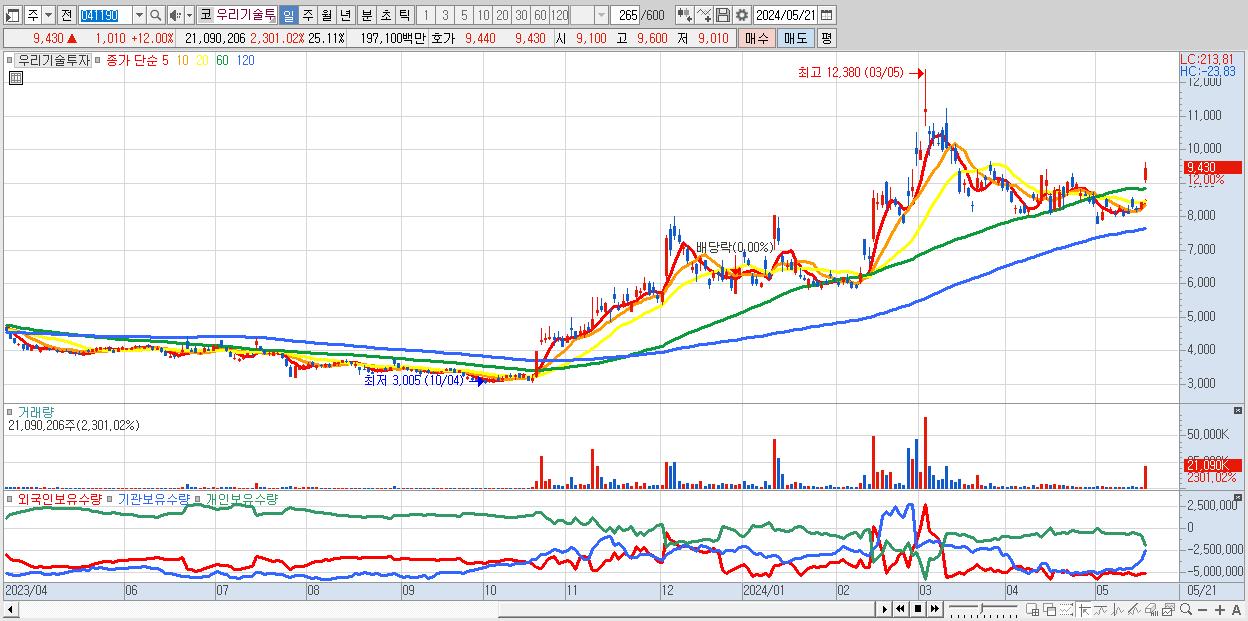Click the 전 market button
Screen dimensions: 1248x621
click(66, 15)
